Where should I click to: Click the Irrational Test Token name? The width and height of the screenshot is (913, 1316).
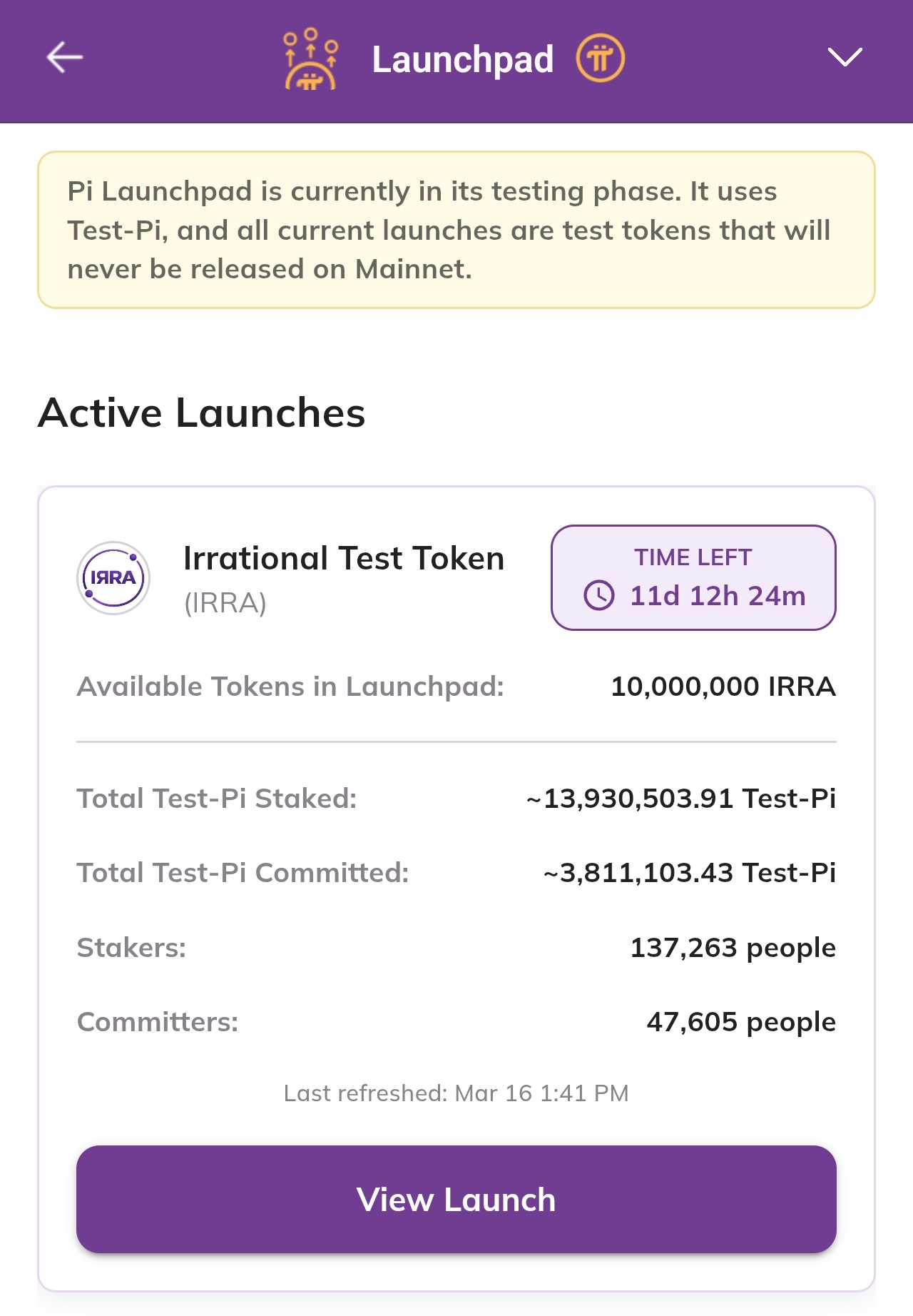[x=344, y=558]
